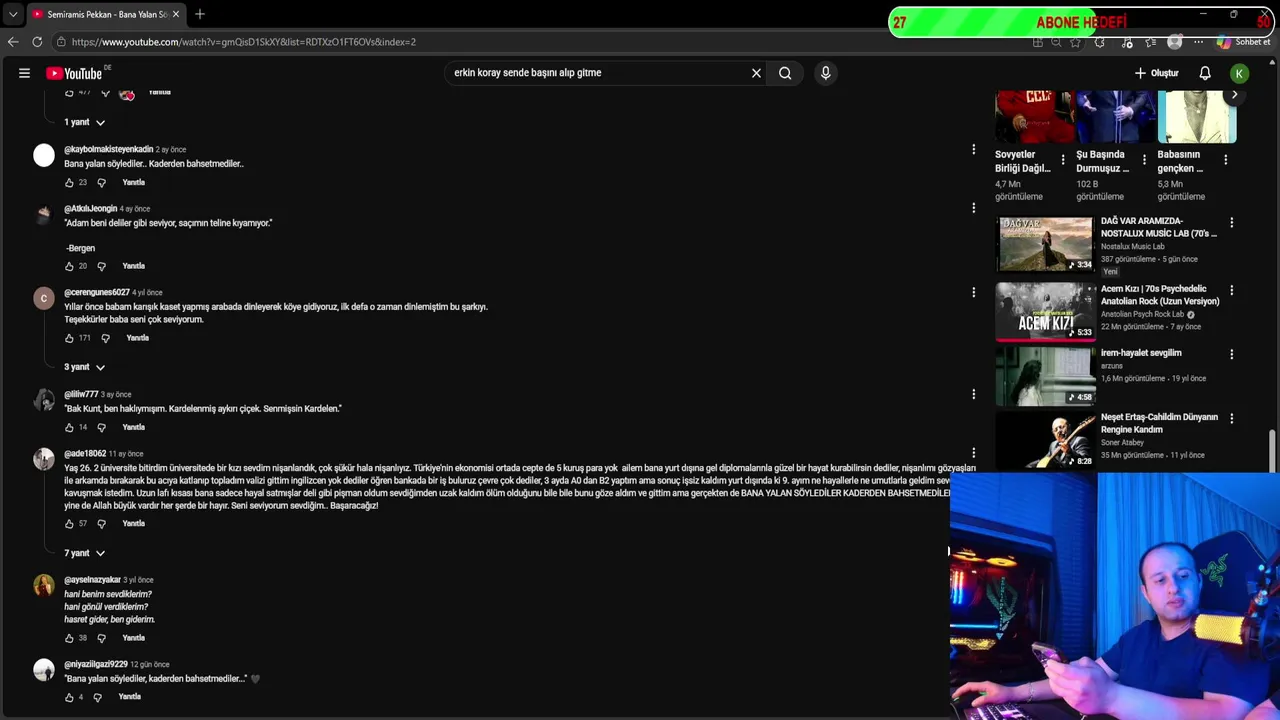This screenshot has width=1280, height=720.
Task: Expand the '3 yanıt' replies under @cerengunes6027
Action: click(x=85, y=367)
